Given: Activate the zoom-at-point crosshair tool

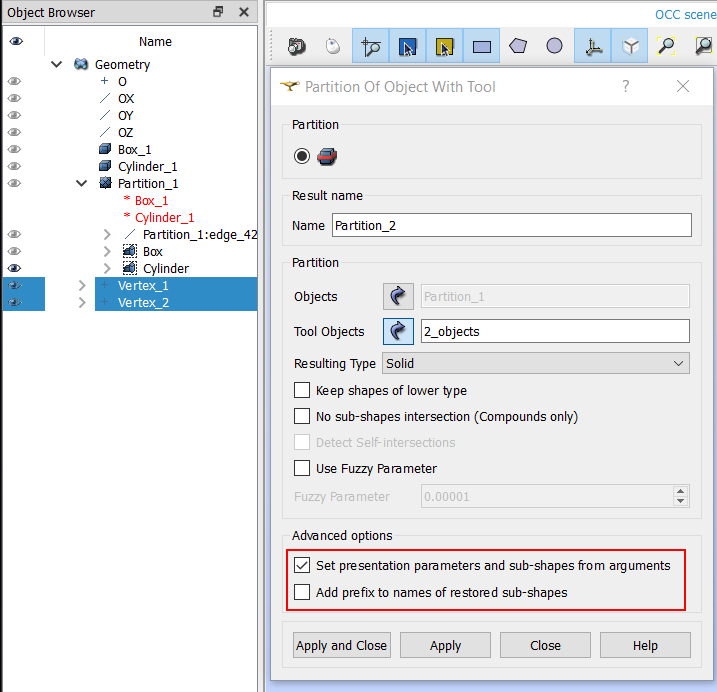Looking at the screenshot, I should 370,46.
